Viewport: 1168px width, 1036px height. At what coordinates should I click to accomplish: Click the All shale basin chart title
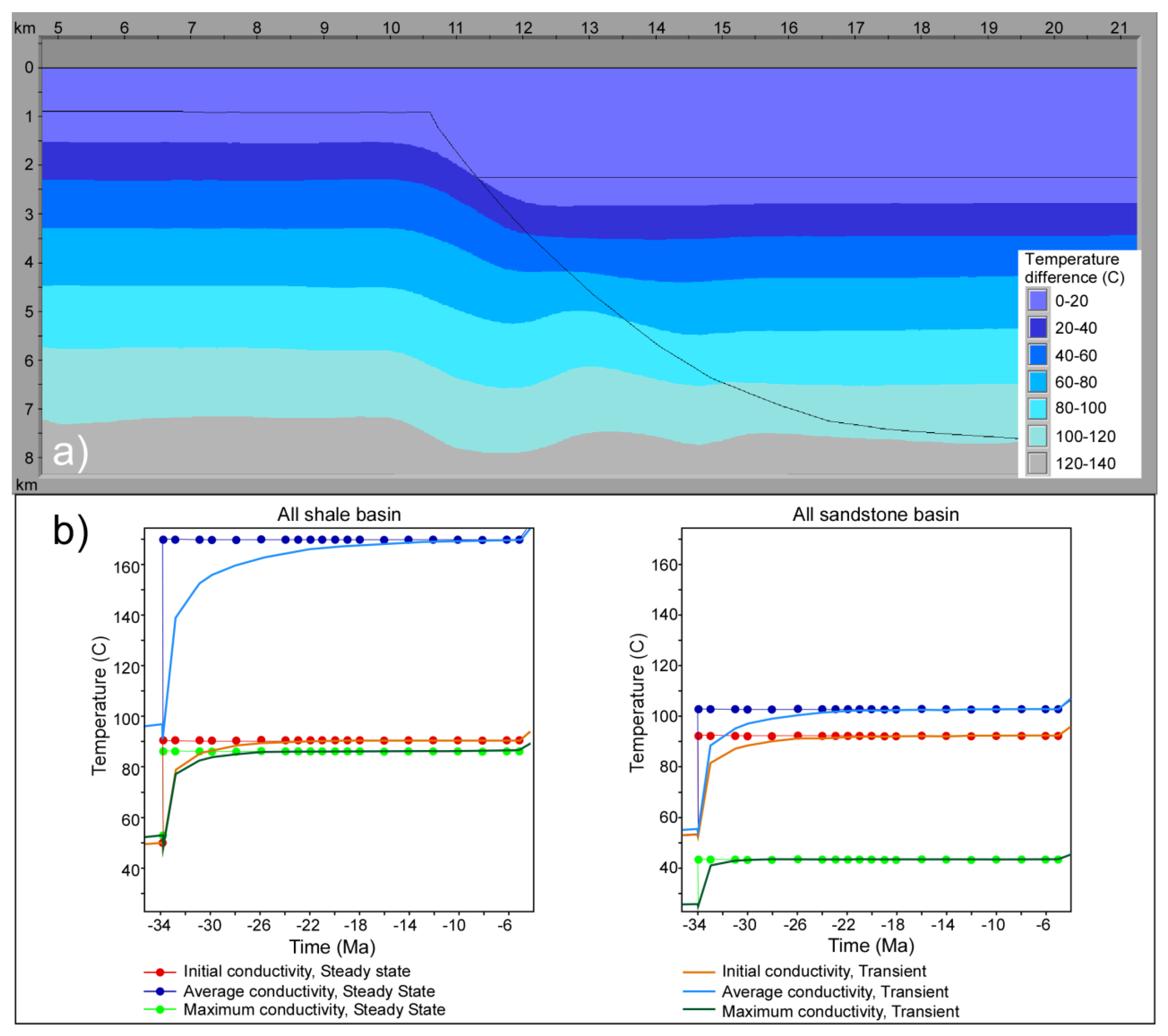point(339,514)
